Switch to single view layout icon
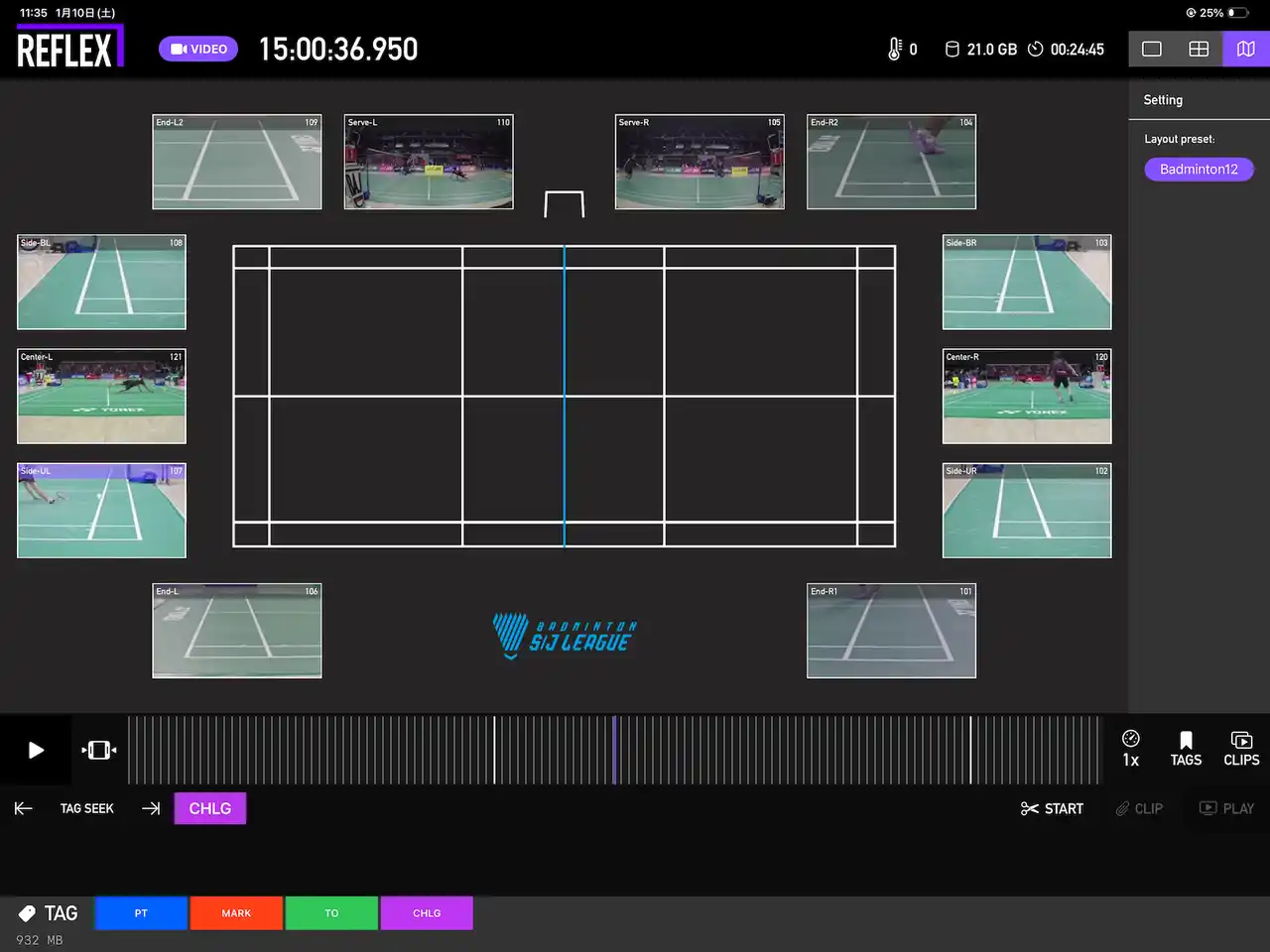The width and height of the screenshot is (1270, 952). 1152,49
